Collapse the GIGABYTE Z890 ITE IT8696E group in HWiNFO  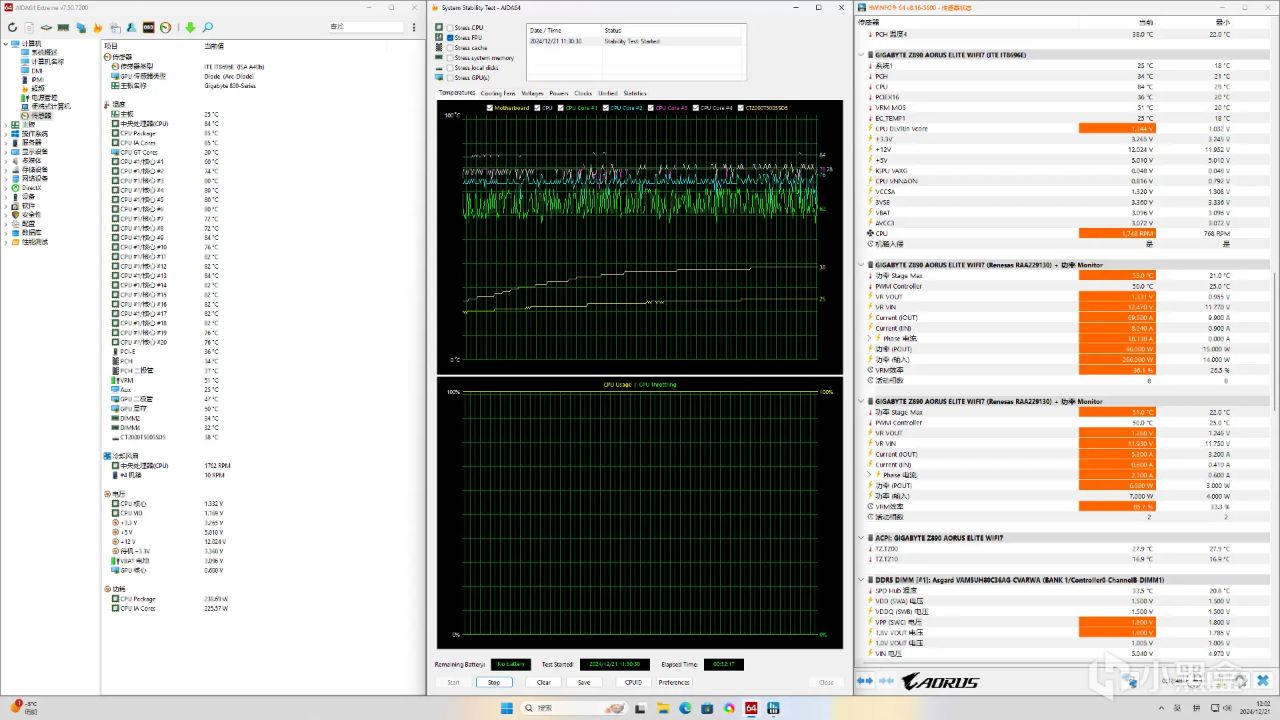[x=862, y=55]
